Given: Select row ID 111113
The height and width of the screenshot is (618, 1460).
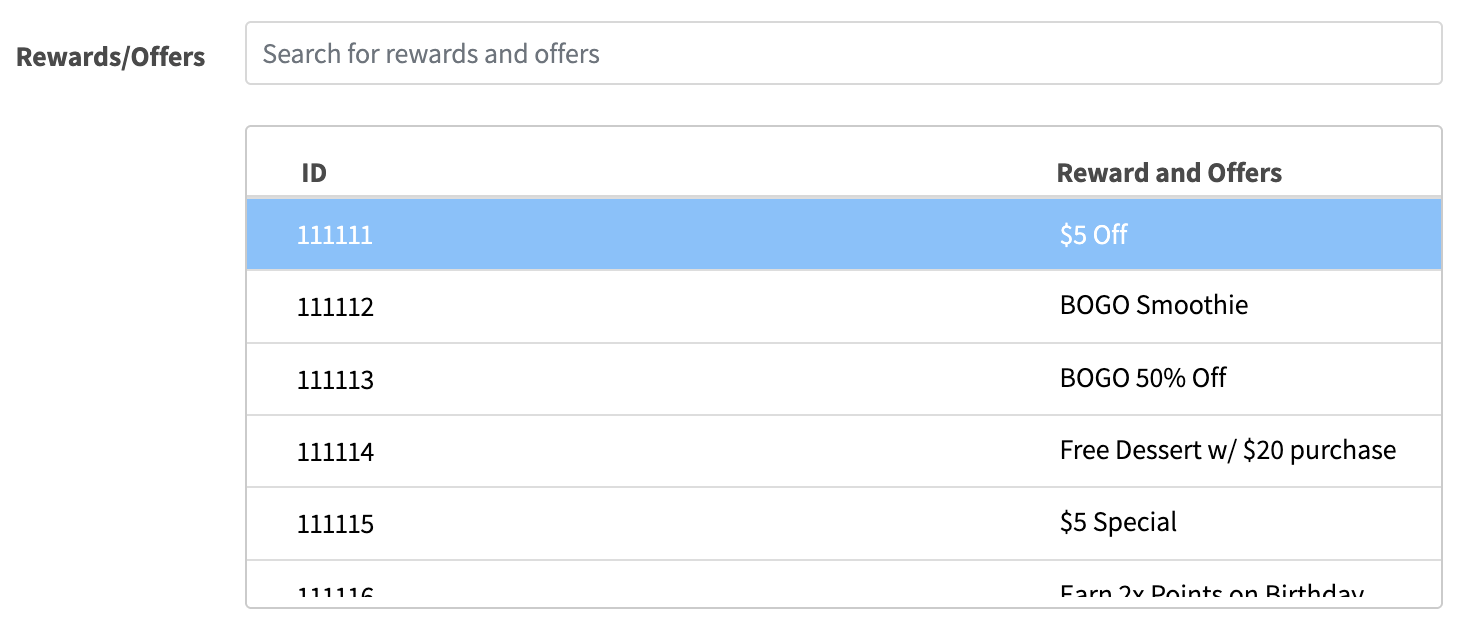Looking at the screenshot, I should coord(335,380).
